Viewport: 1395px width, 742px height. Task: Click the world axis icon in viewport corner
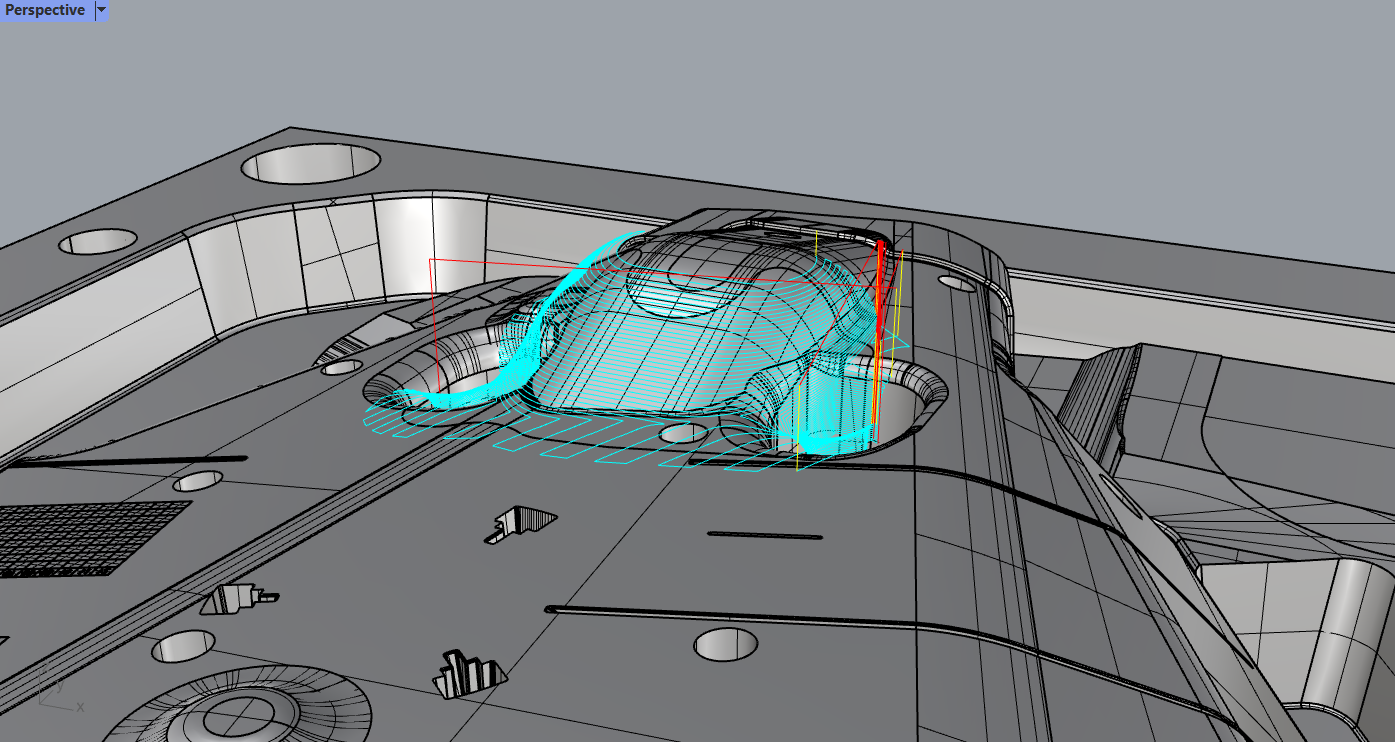point(62,697)
